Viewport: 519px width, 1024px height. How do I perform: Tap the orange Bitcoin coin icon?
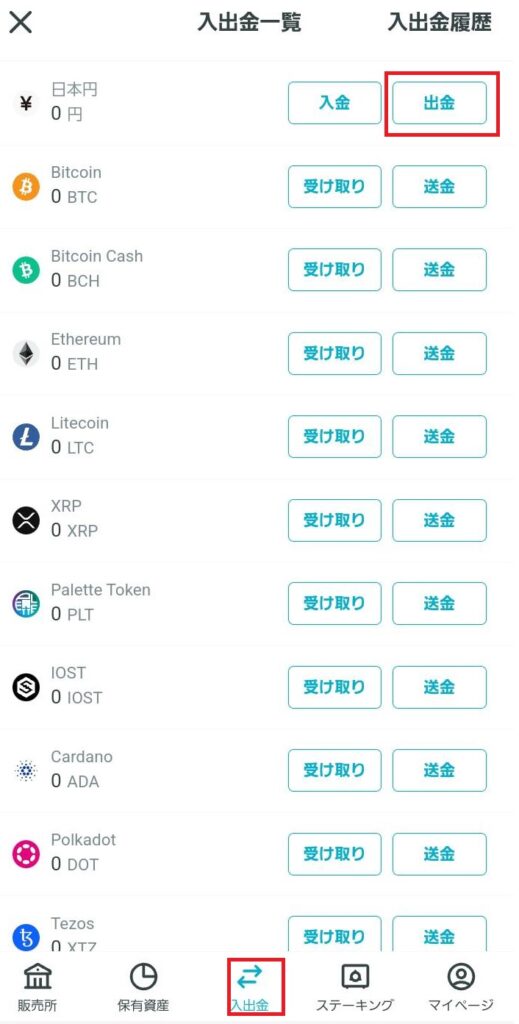[x=25, y=187]
